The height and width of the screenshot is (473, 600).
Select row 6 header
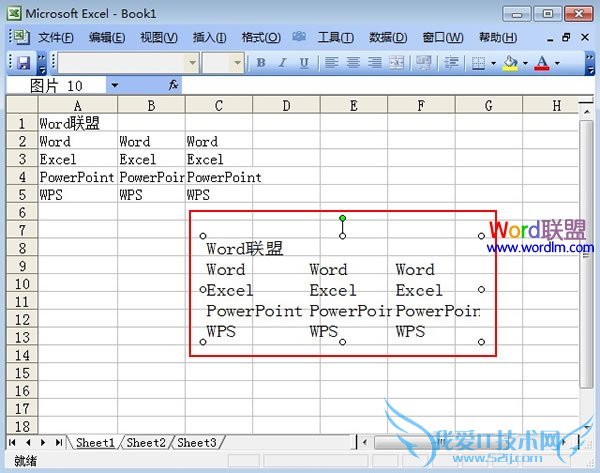pos(22,212)
